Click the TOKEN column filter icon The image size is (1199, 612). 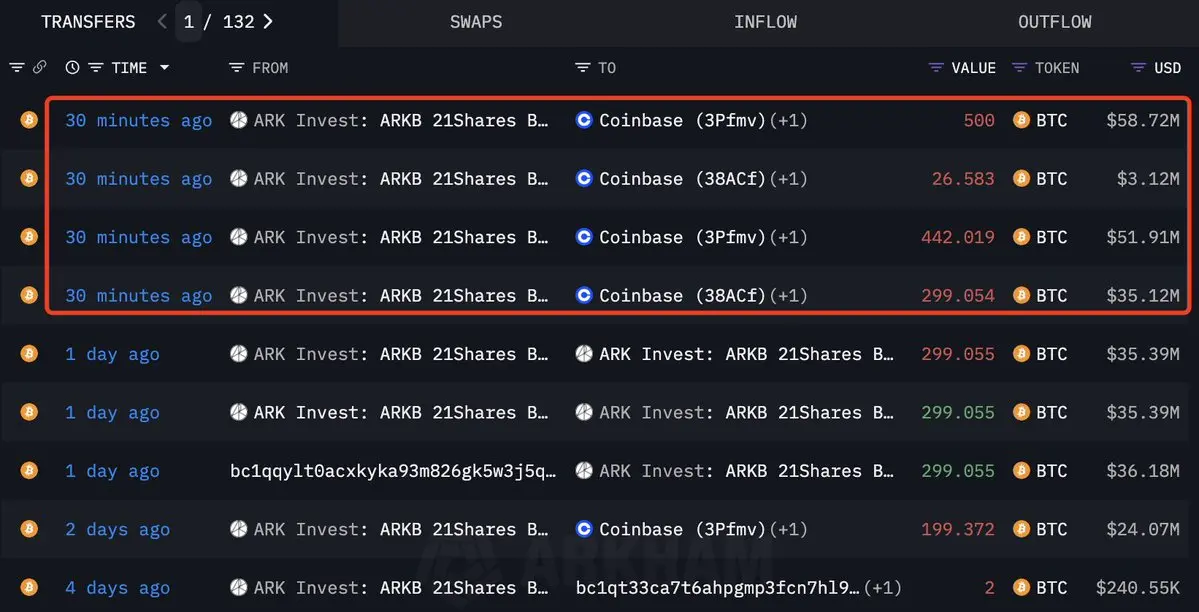(1019, 68)
